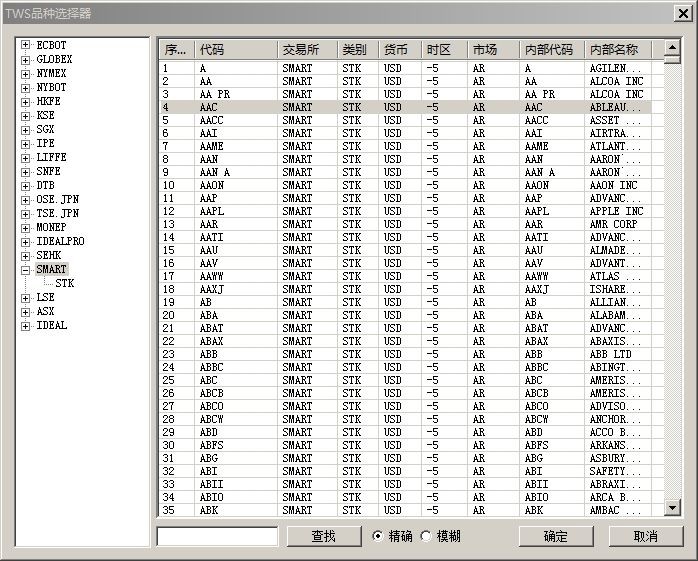Screen dimensions: 698x561
Task: Sort by the 交易所 column header
Action: pos(307,50)
